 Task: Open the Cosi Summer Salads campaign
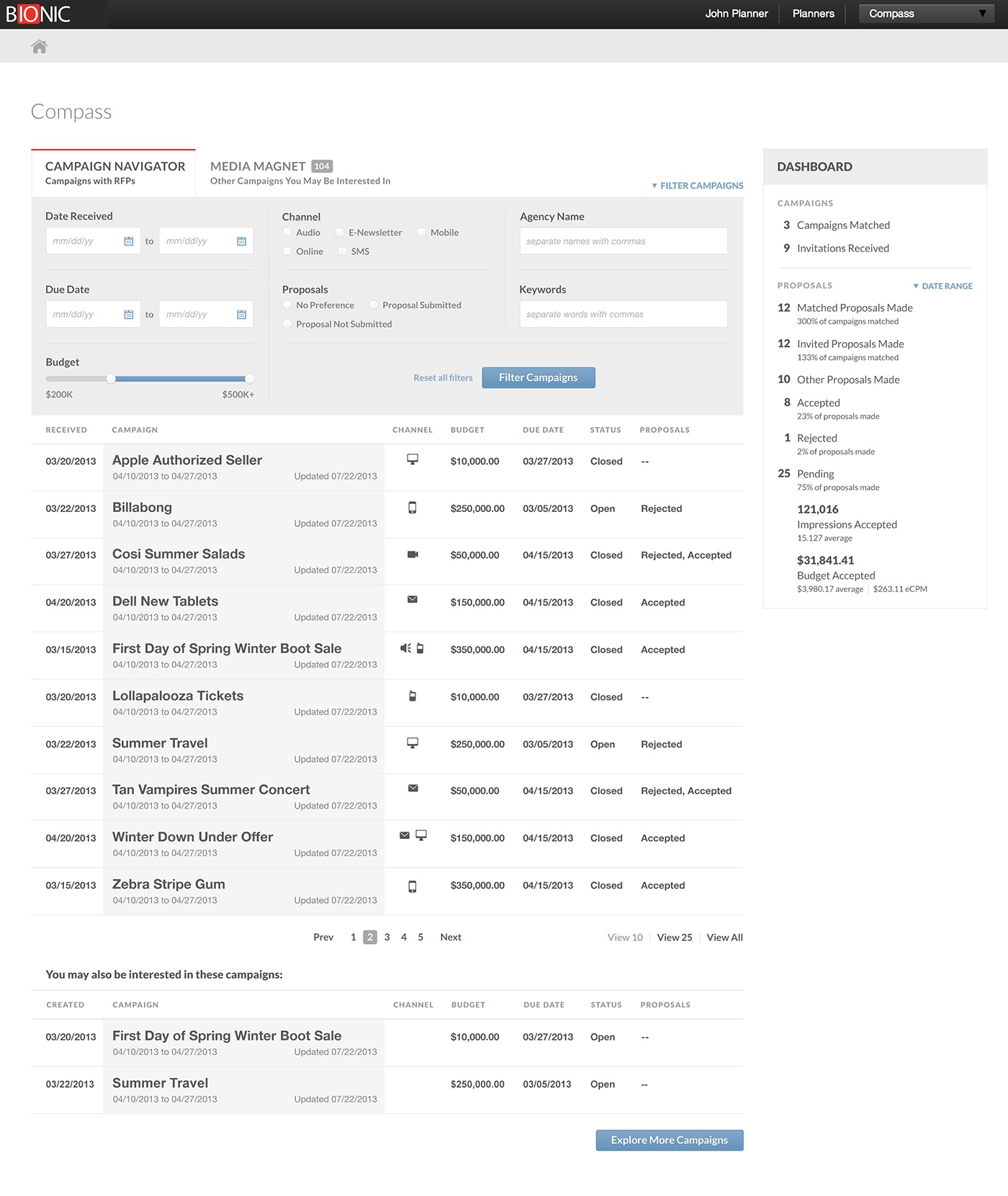179,554
